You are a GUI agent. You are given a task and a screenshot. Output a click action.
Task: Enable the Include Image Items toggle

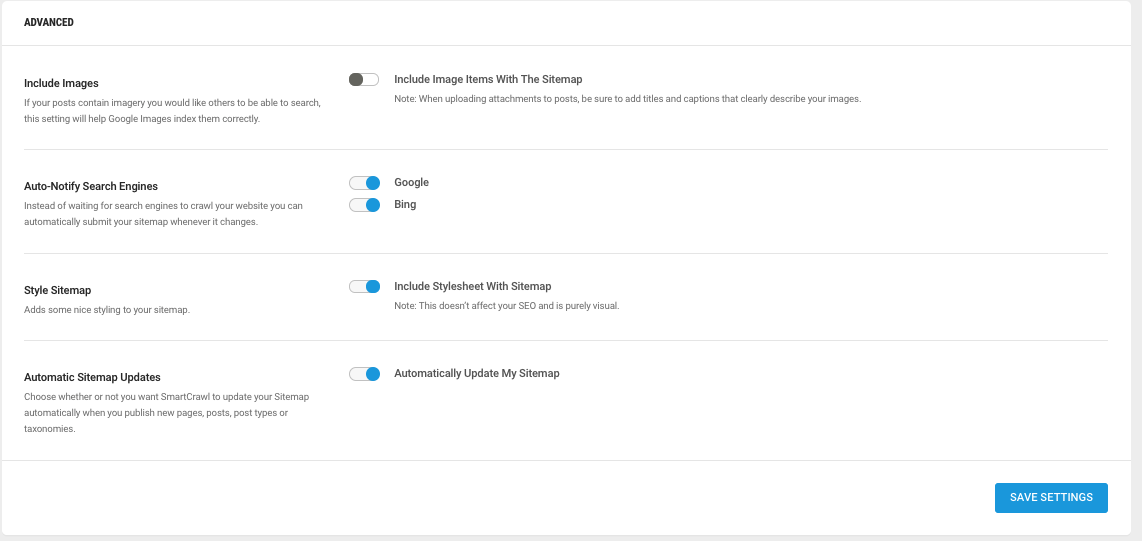click(x=364, y=79)
